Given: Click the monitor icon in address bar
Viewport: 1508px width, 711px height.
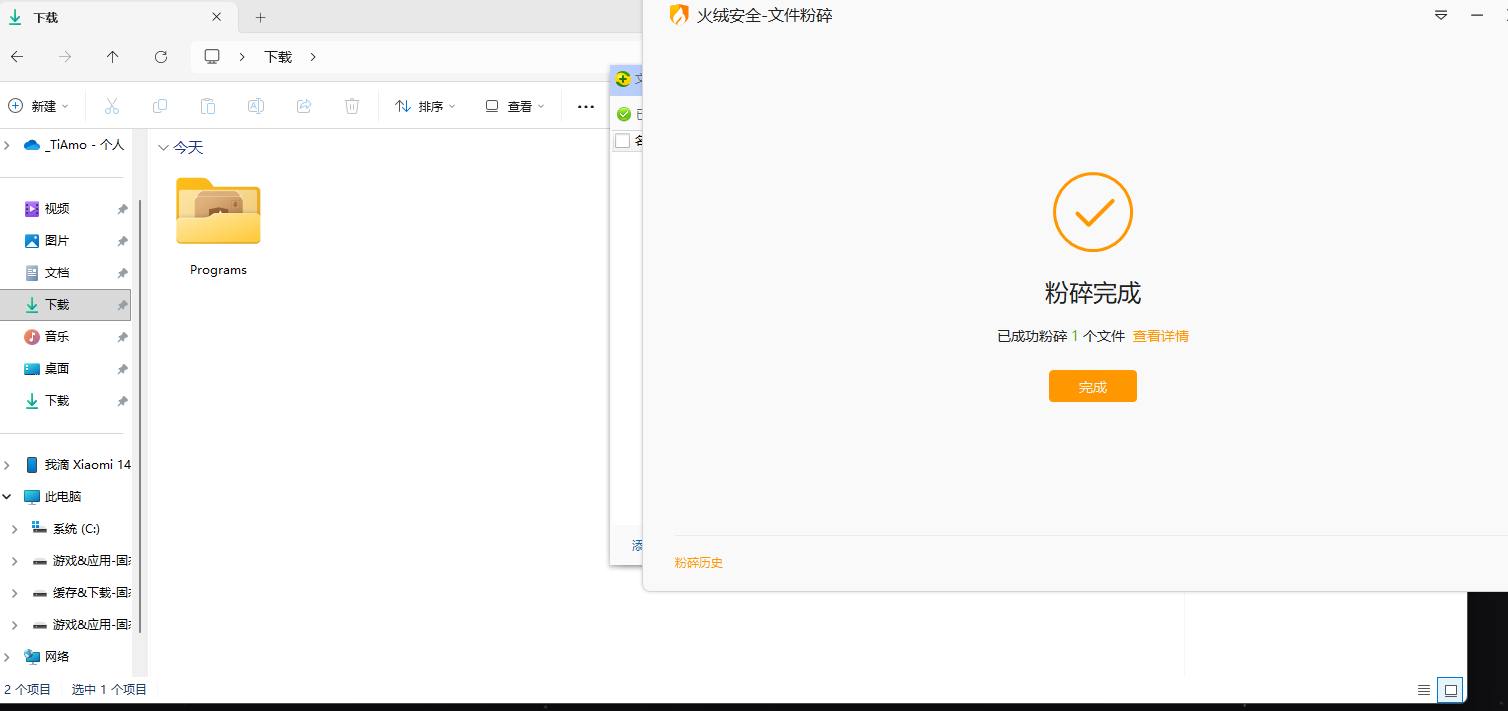Looking at the screenshot, I should coord(212,57).
